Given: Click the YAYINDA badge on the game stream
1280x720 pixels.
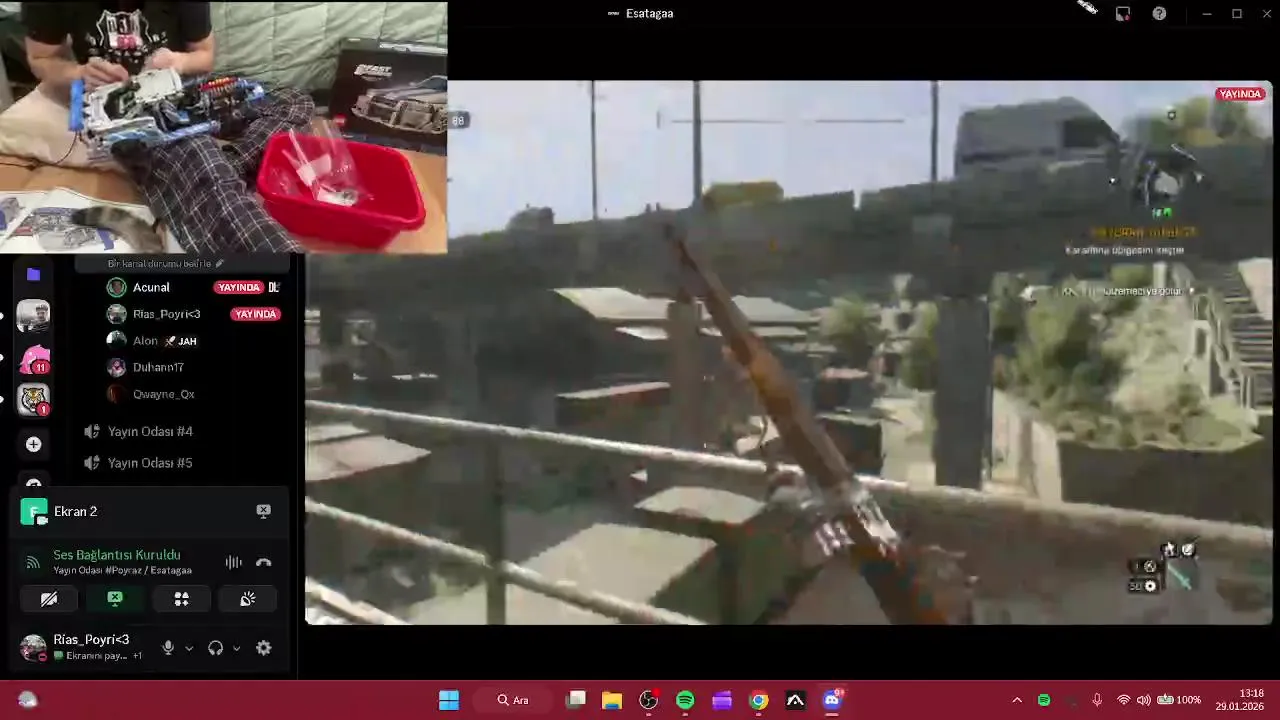Looking at the screenshot, I should coord(1240,94).
